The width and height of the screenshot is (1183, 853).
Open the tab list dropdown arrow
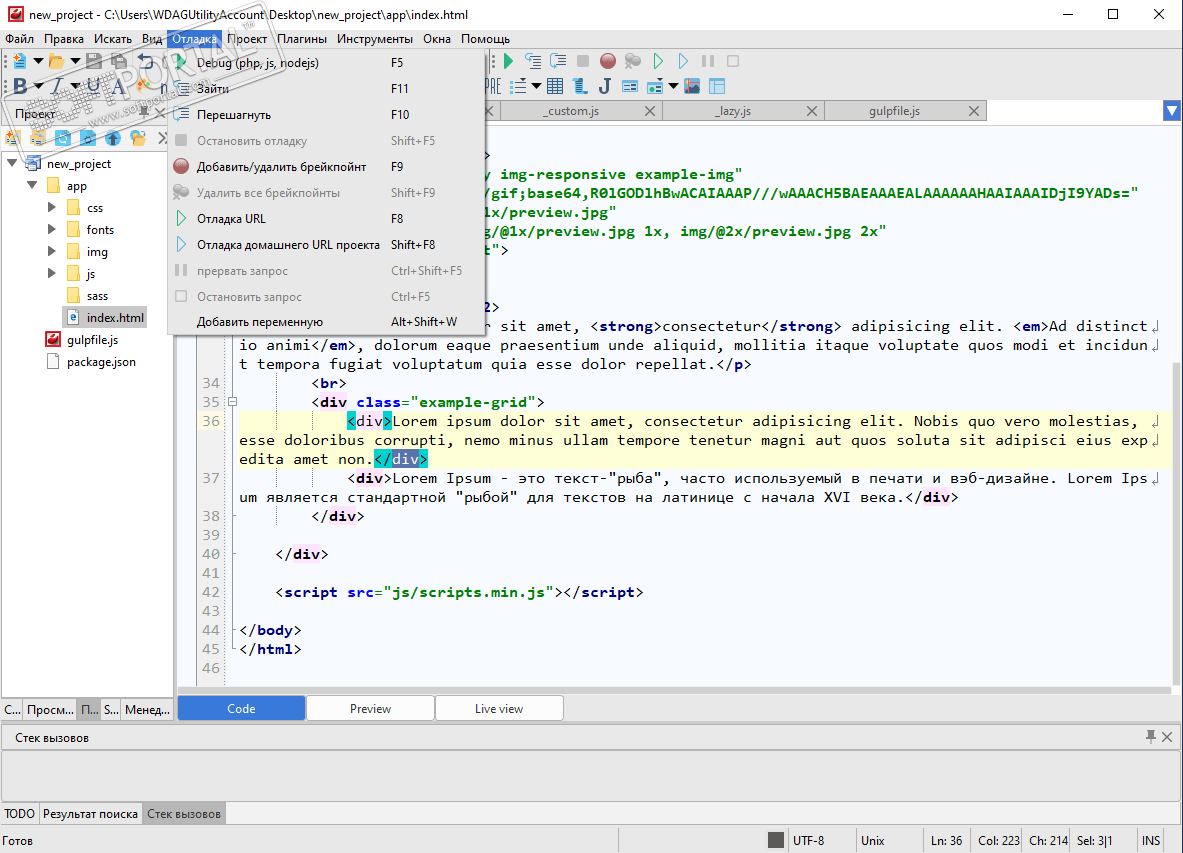point(1171,111)
